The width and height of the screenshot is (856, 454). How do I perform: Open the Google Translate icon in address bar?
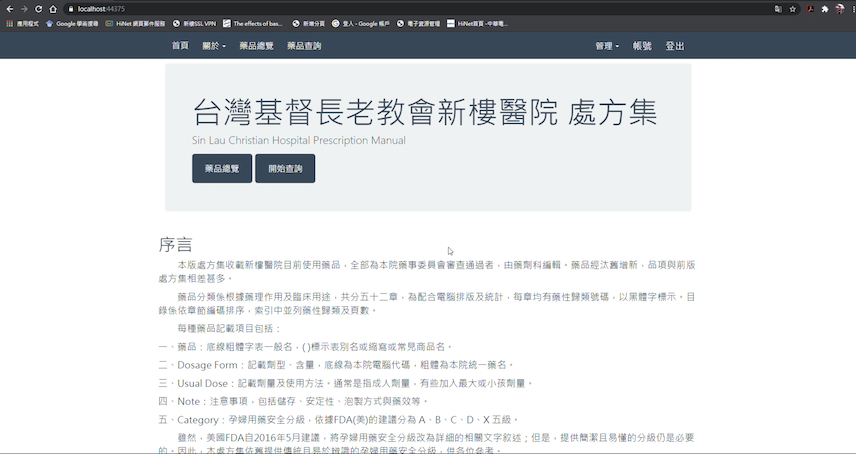(x=778, y=8)
